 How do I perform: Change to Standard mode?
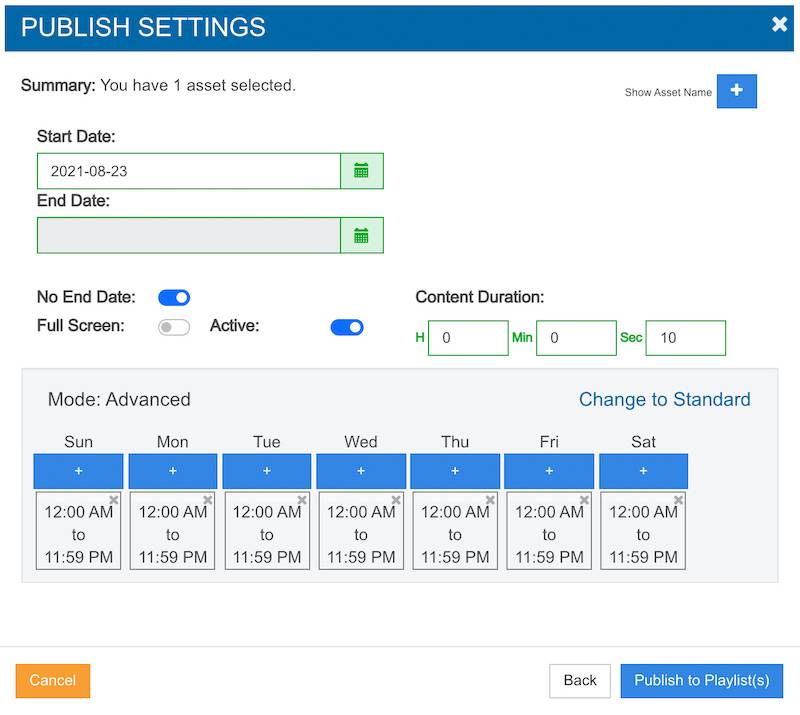tap(664, 399)
